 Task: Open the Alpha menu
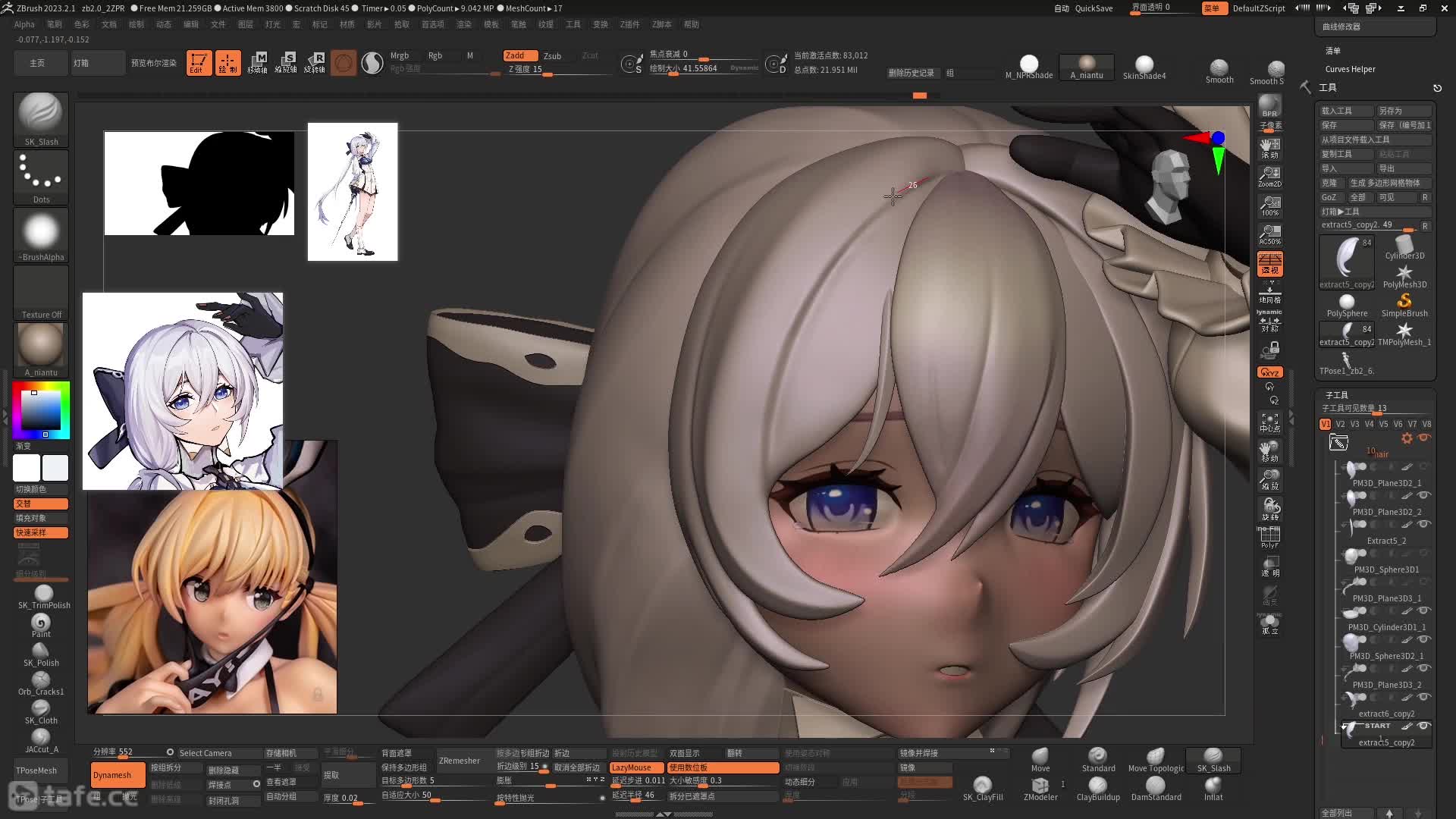point(24,24)
